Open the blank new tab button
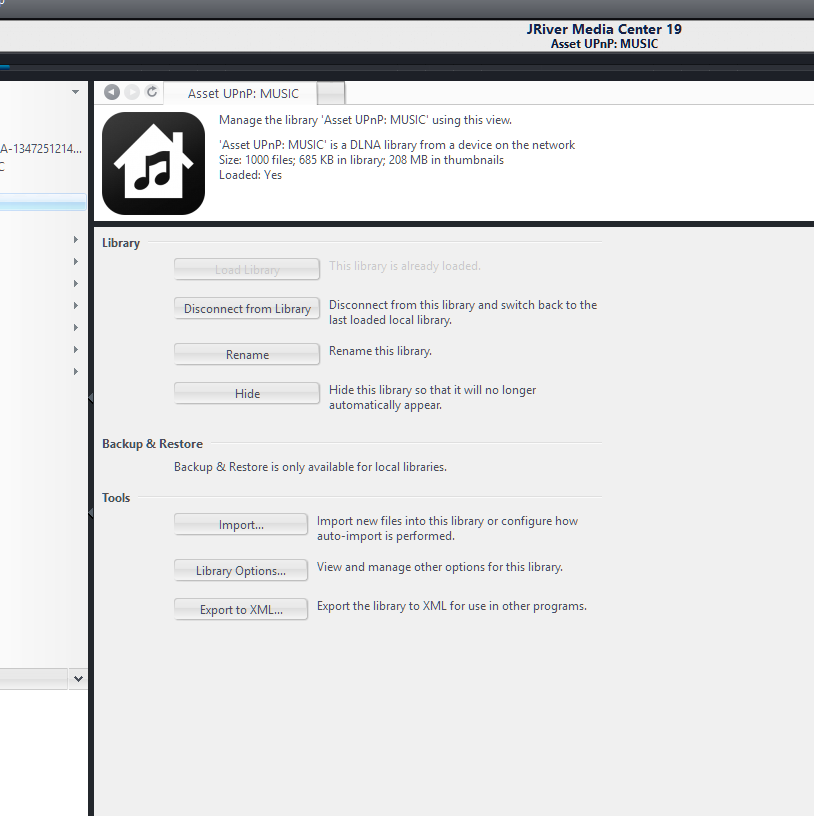 [332, 93]
